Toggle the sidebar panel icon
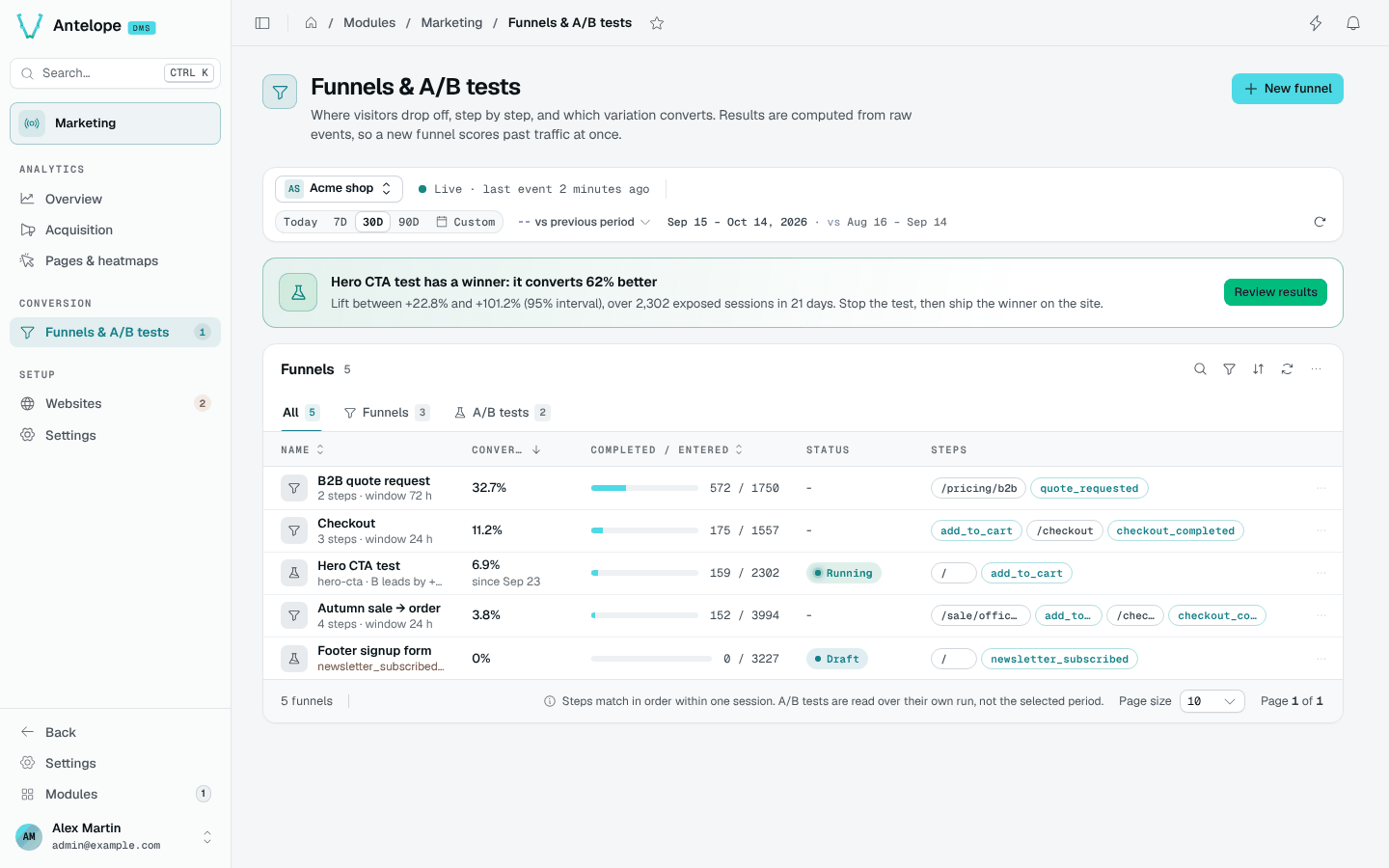1389x868 pixels. click(x=262, y=23)
